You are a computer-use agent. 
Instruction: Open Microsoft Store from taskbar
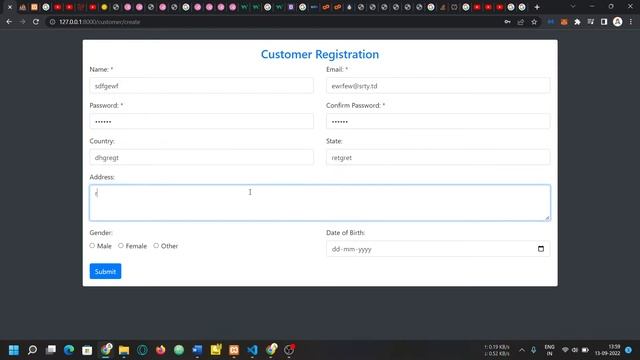87,350
